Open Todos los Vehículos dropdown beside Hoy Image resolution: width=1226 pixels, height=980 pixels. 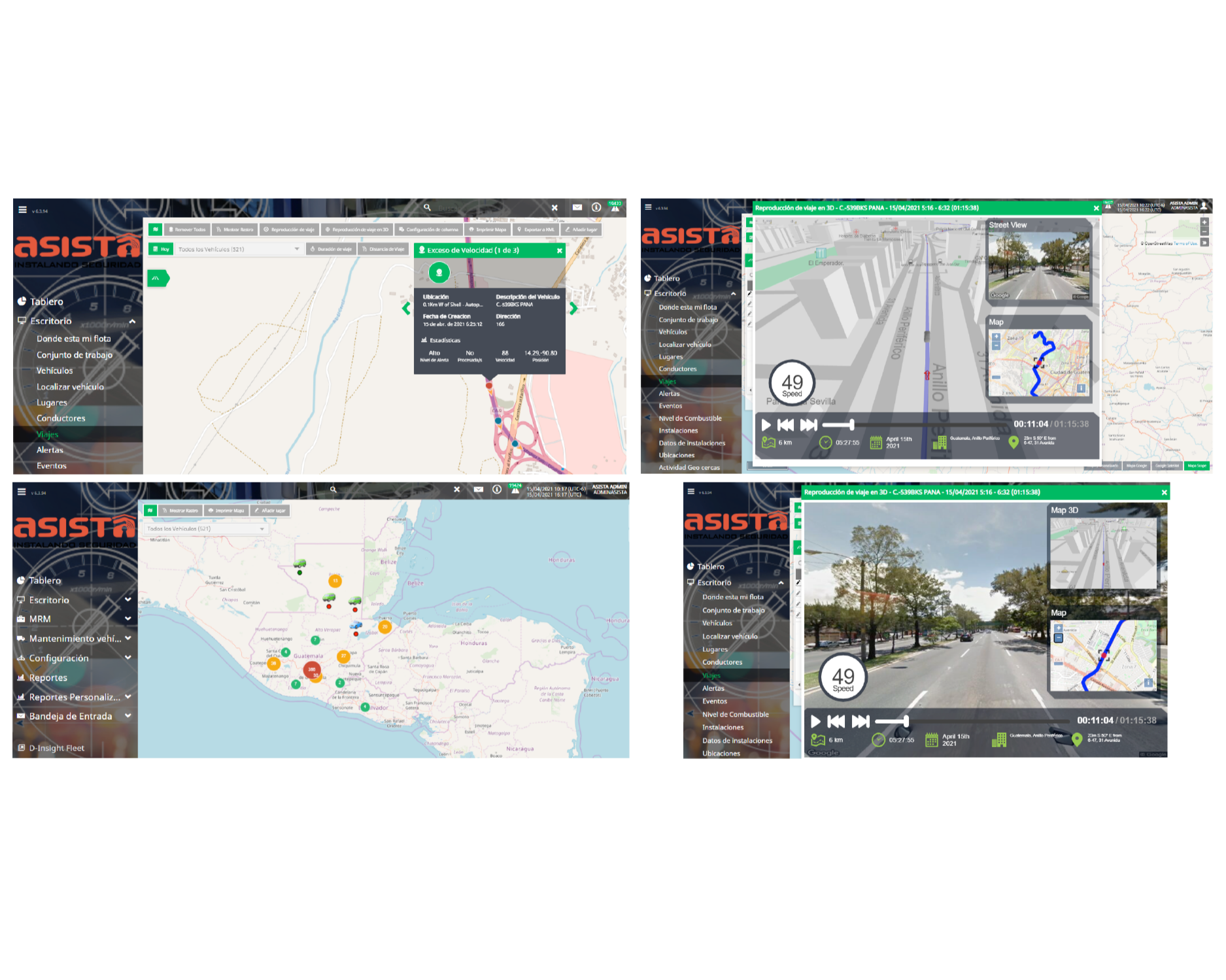tap(239, 249)
